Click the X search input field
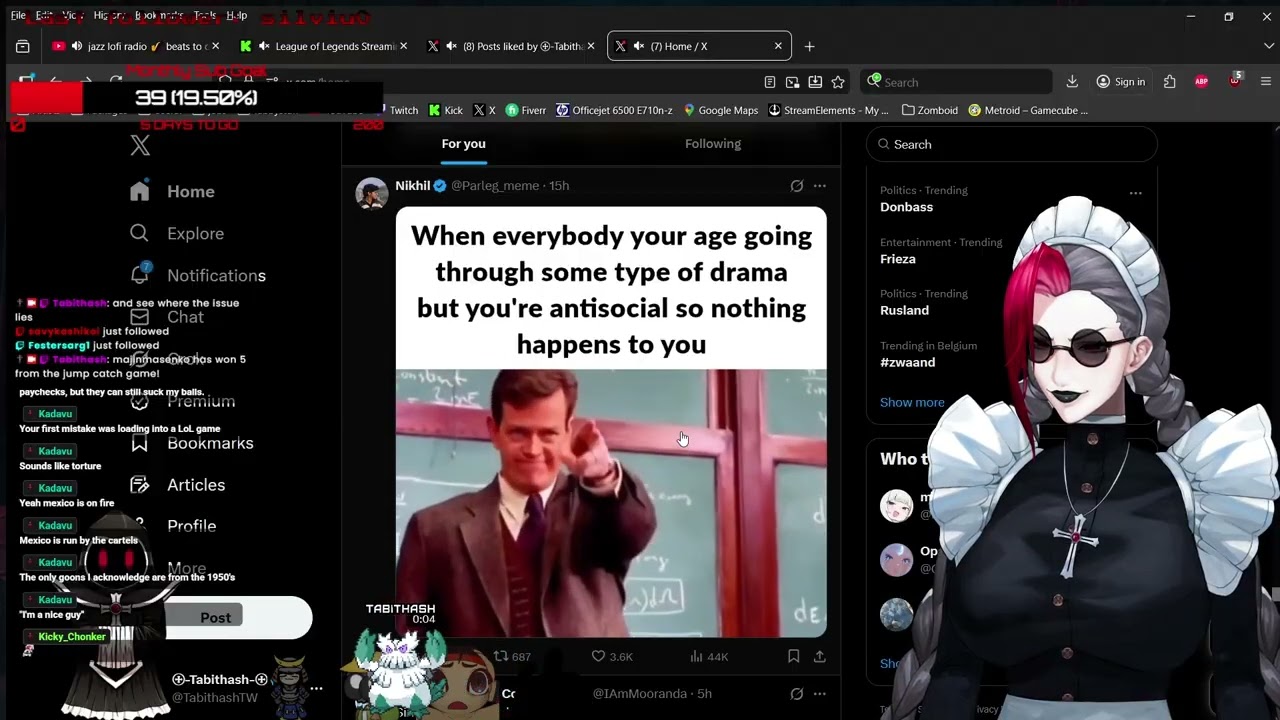The width and height of the screenshot is (1280, 720). click(x=1011, y=144)
